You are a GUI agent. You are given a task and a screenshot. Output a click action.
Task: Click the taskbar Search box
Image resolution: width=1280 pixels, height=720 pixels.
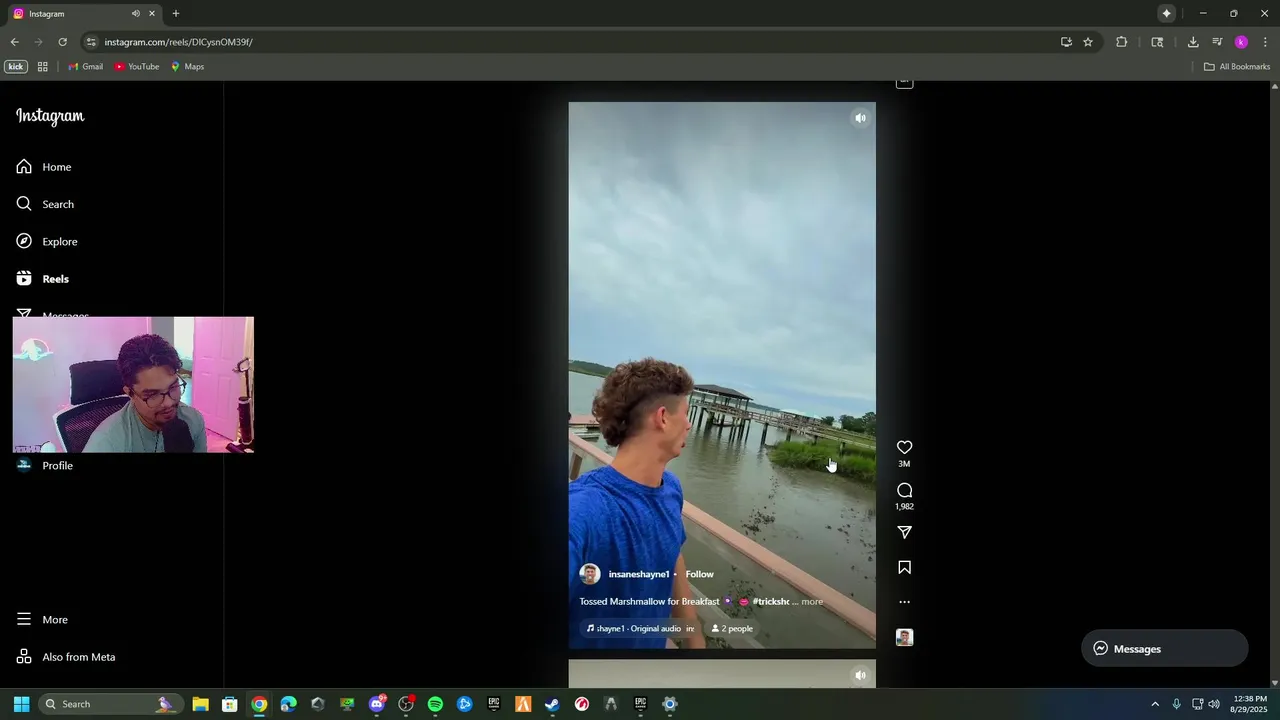110,704
